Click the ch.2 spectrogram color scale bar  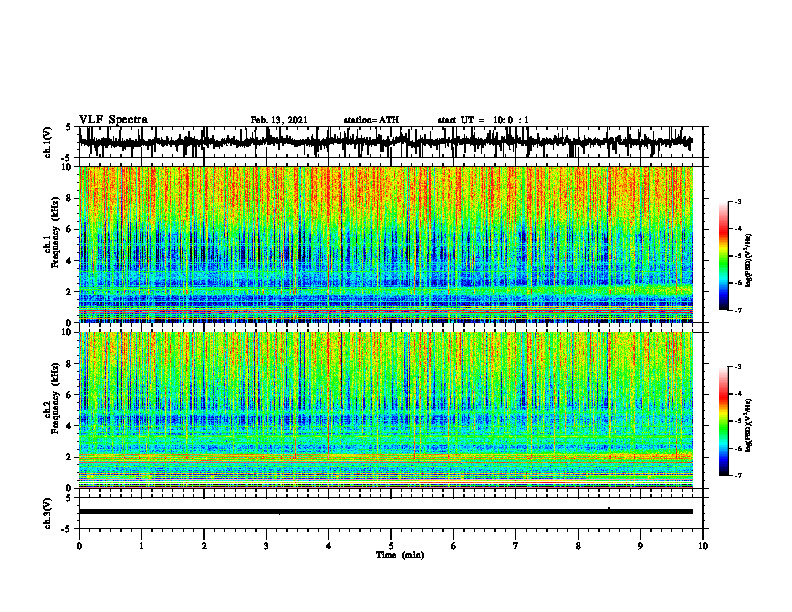724,421
